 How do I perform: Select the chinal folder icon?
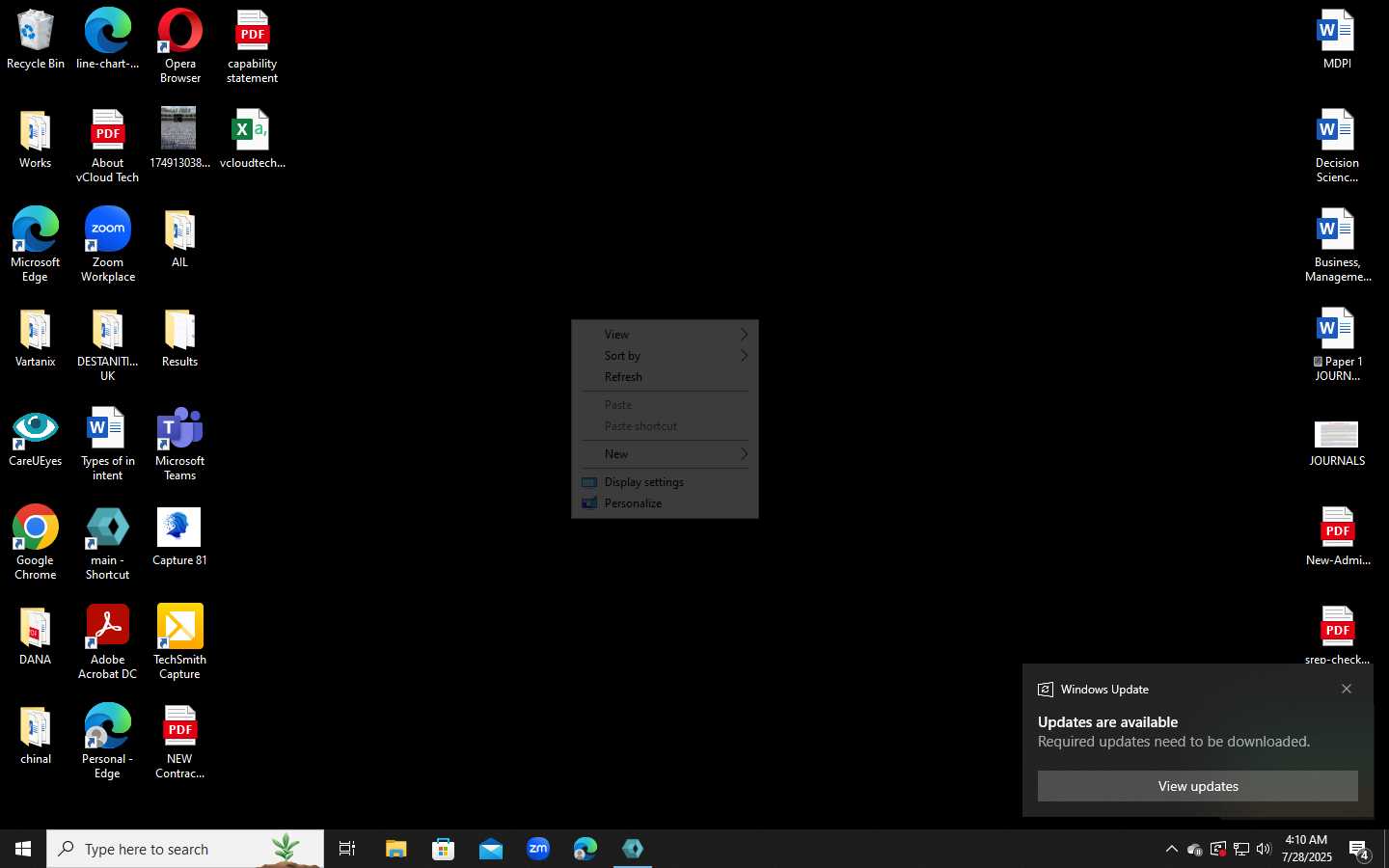click(x=36, y=736)
